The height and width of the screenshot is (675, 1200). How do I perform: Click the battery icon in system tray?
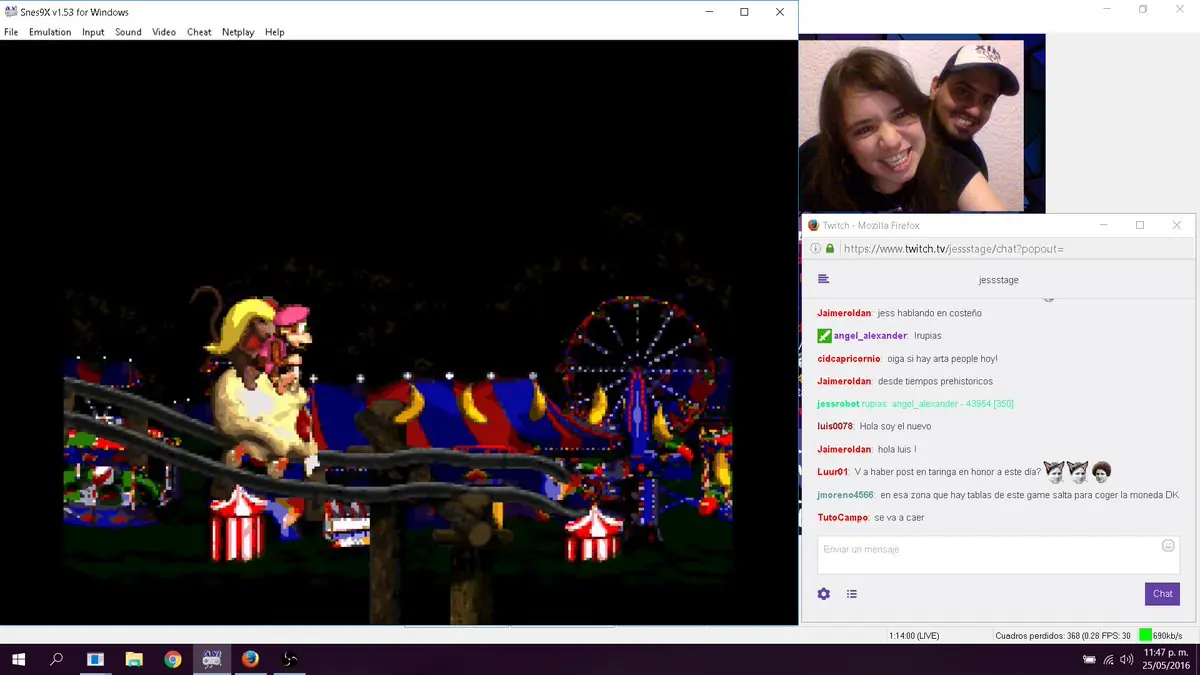1089,660
